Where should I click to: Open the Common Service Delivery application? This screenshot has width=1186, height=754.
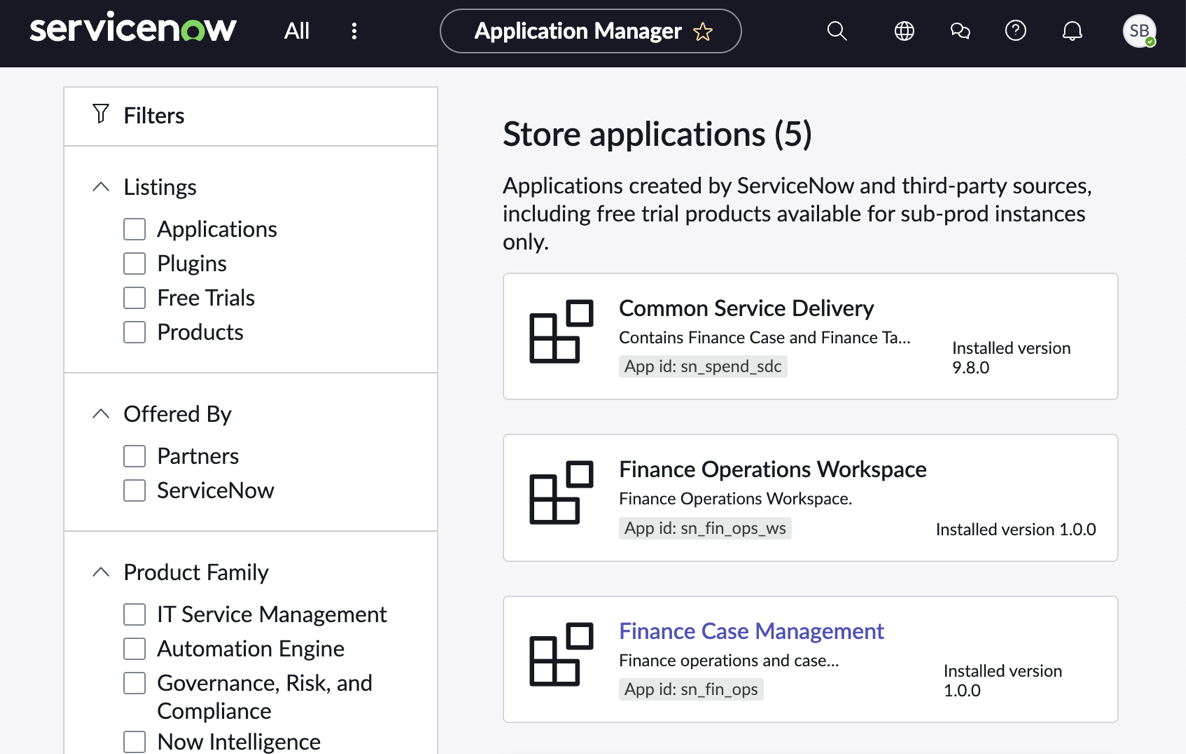point(746,308)
